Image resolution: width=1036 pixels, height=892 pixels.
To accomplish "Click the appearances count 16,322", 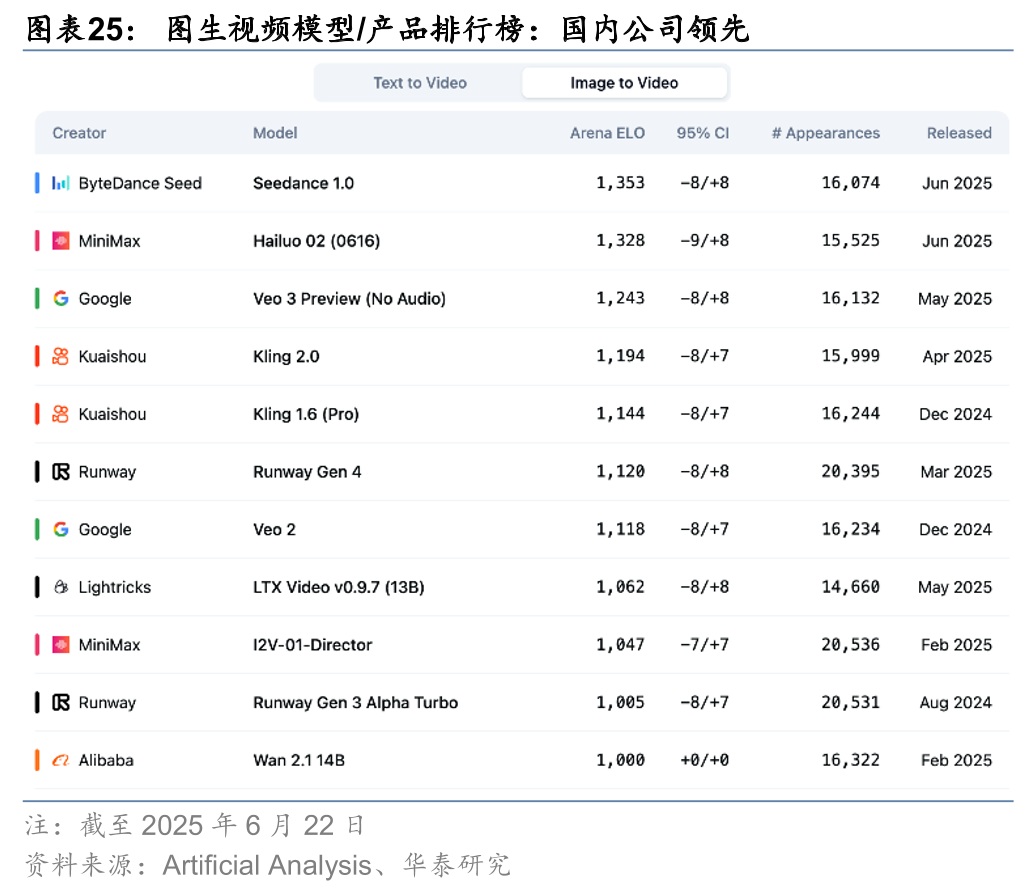I will click(x=850, y=760).
